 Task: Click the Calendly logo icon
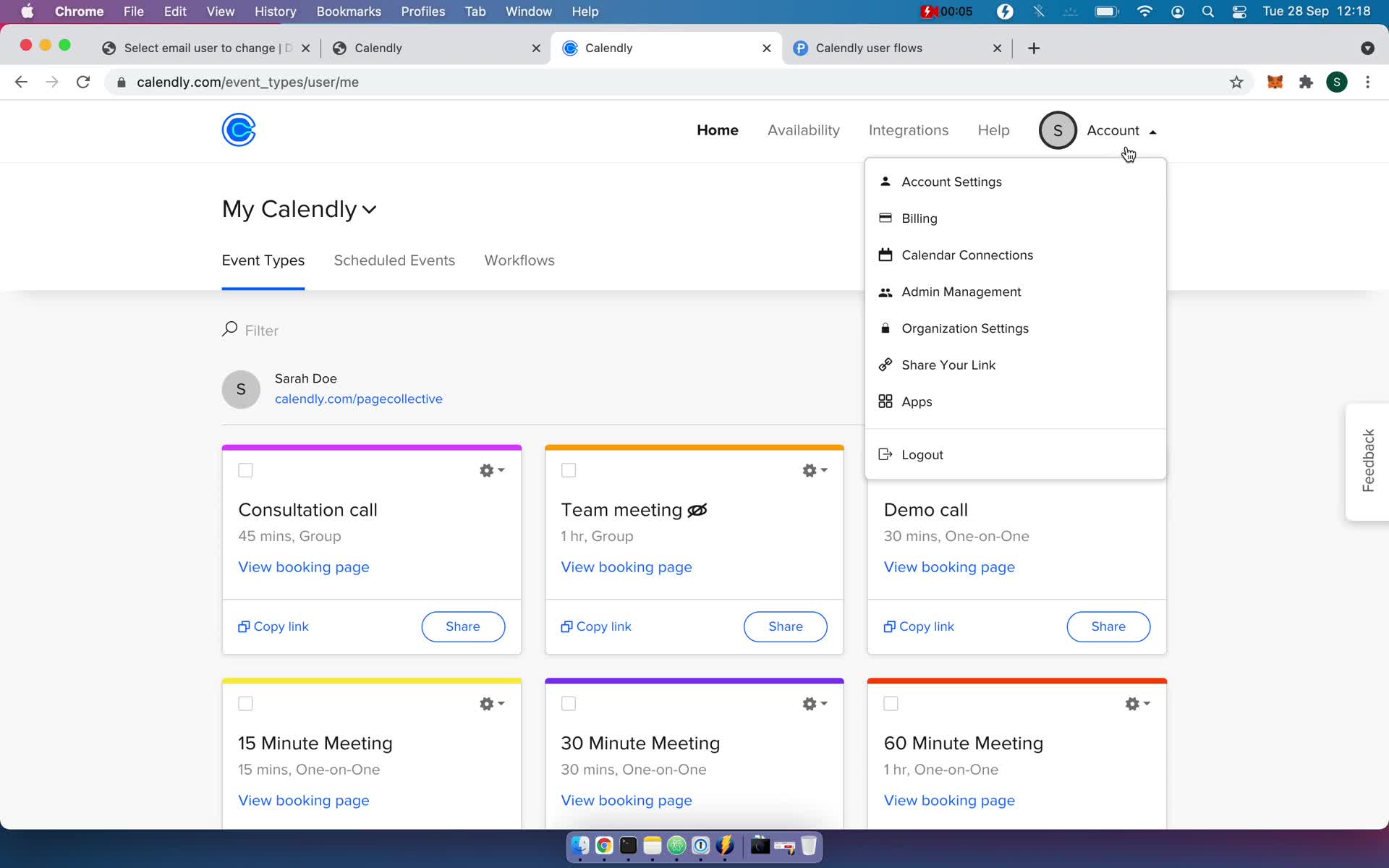click(239, 130)
